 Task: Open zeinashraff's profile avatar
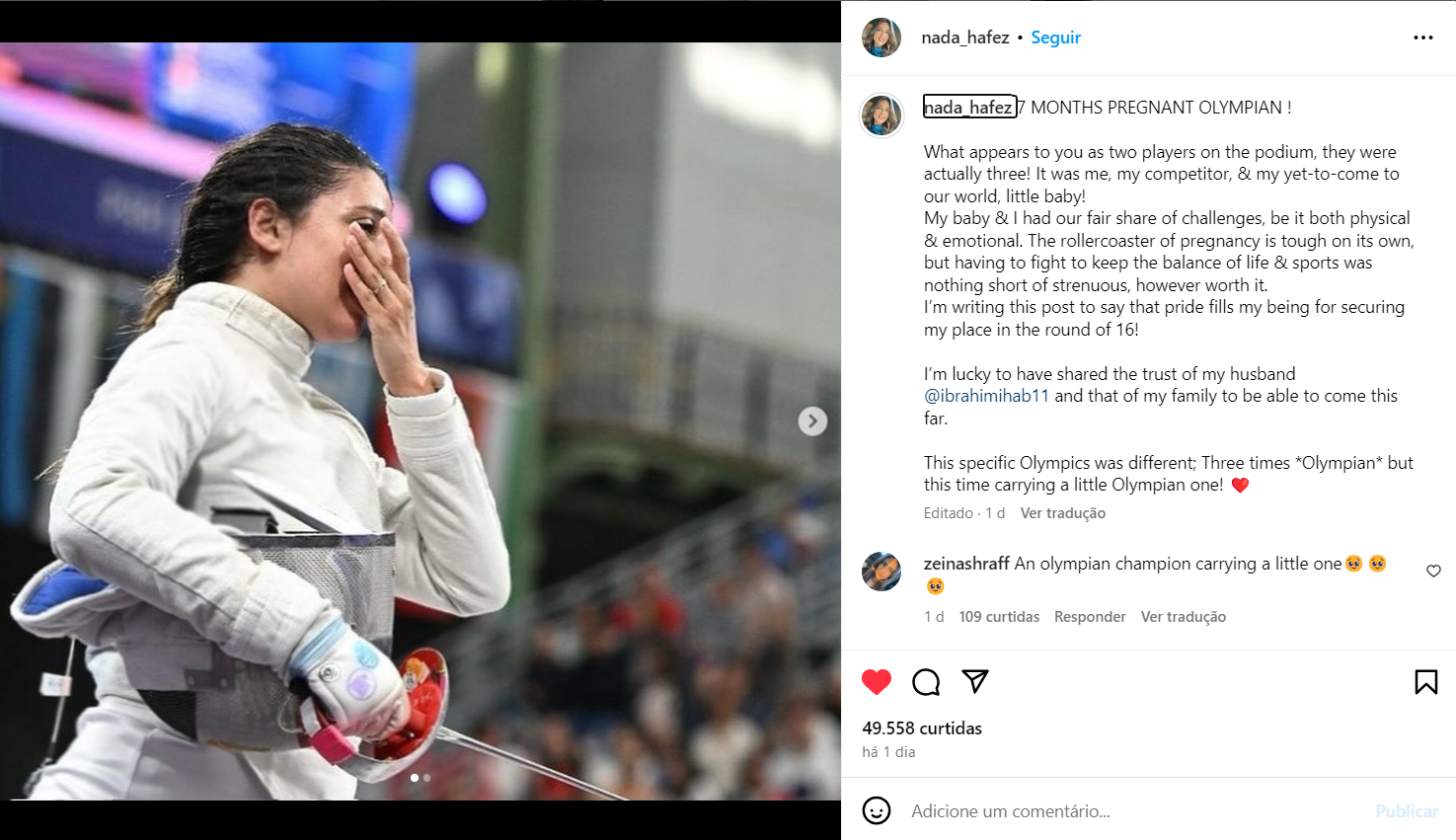tap(881, 572)
